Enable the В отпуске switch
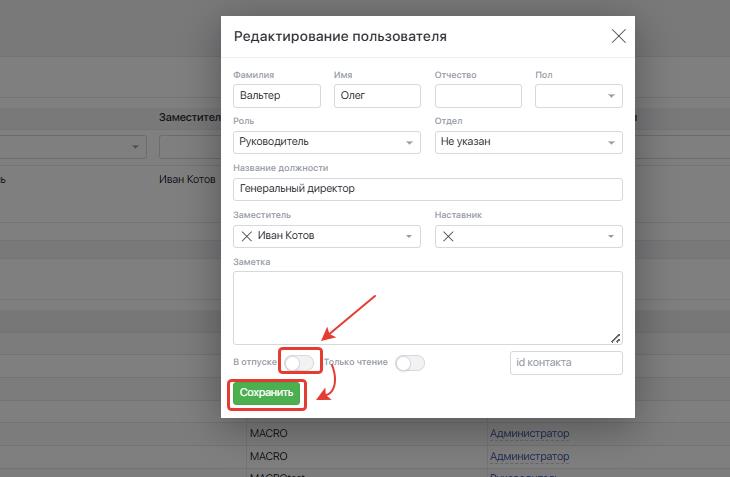 click(299, 362)
